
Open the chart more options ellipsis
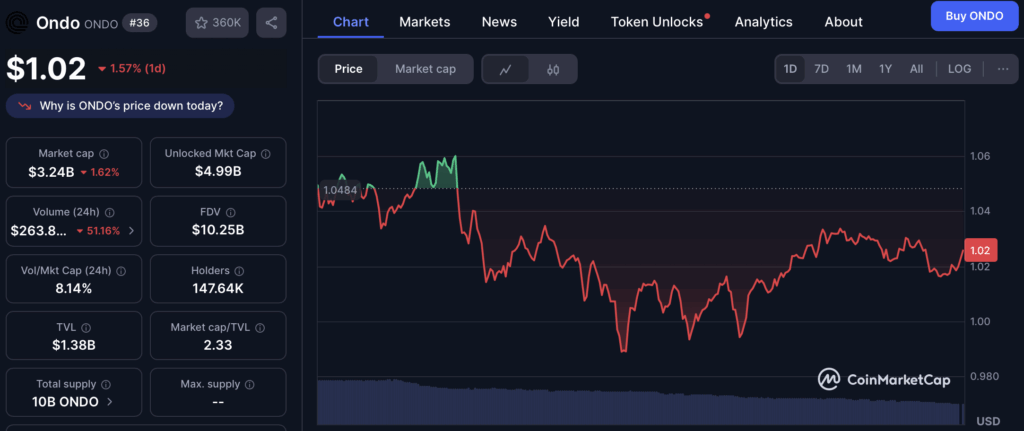click(x=1003, y=69)
